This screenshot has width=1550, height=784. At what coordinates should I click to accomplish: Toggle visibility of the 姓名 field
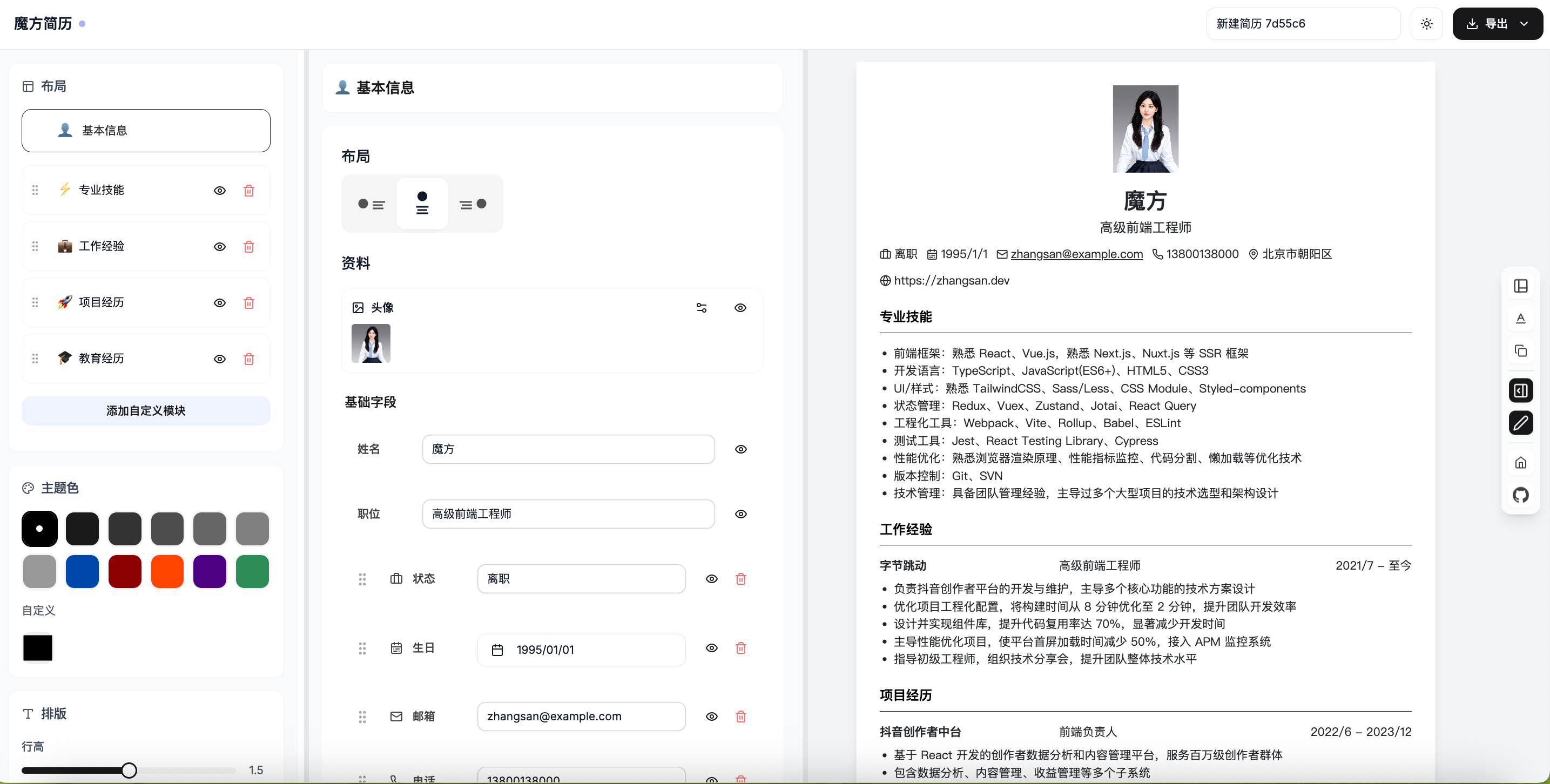[x=740, y=449]
